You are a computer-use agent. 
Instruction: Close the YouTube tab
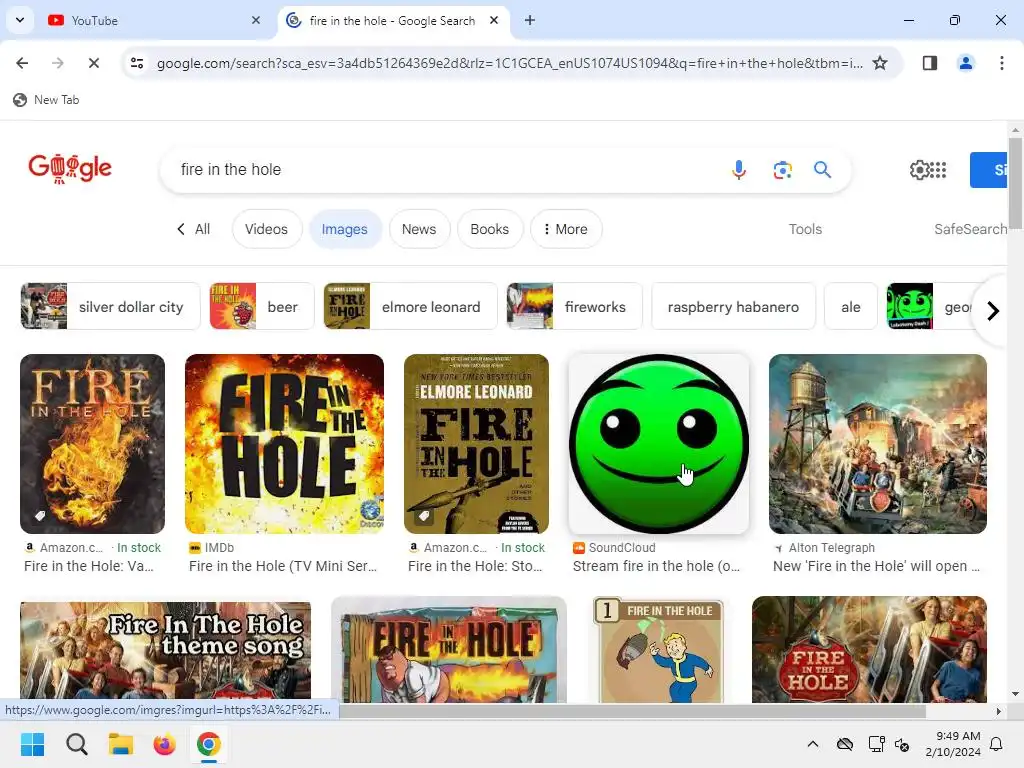click(x=255, y=20)
